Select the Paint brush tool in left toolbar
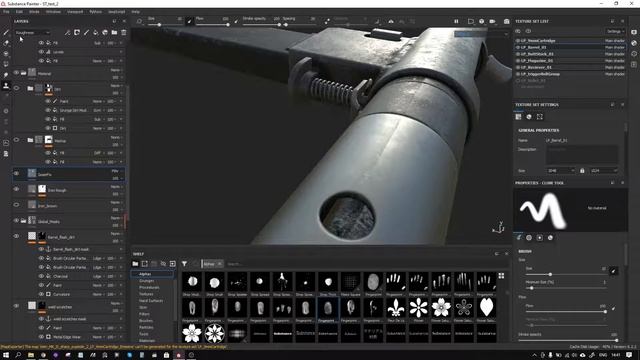This screenshot has width=640, height=360. coord(6,32)
